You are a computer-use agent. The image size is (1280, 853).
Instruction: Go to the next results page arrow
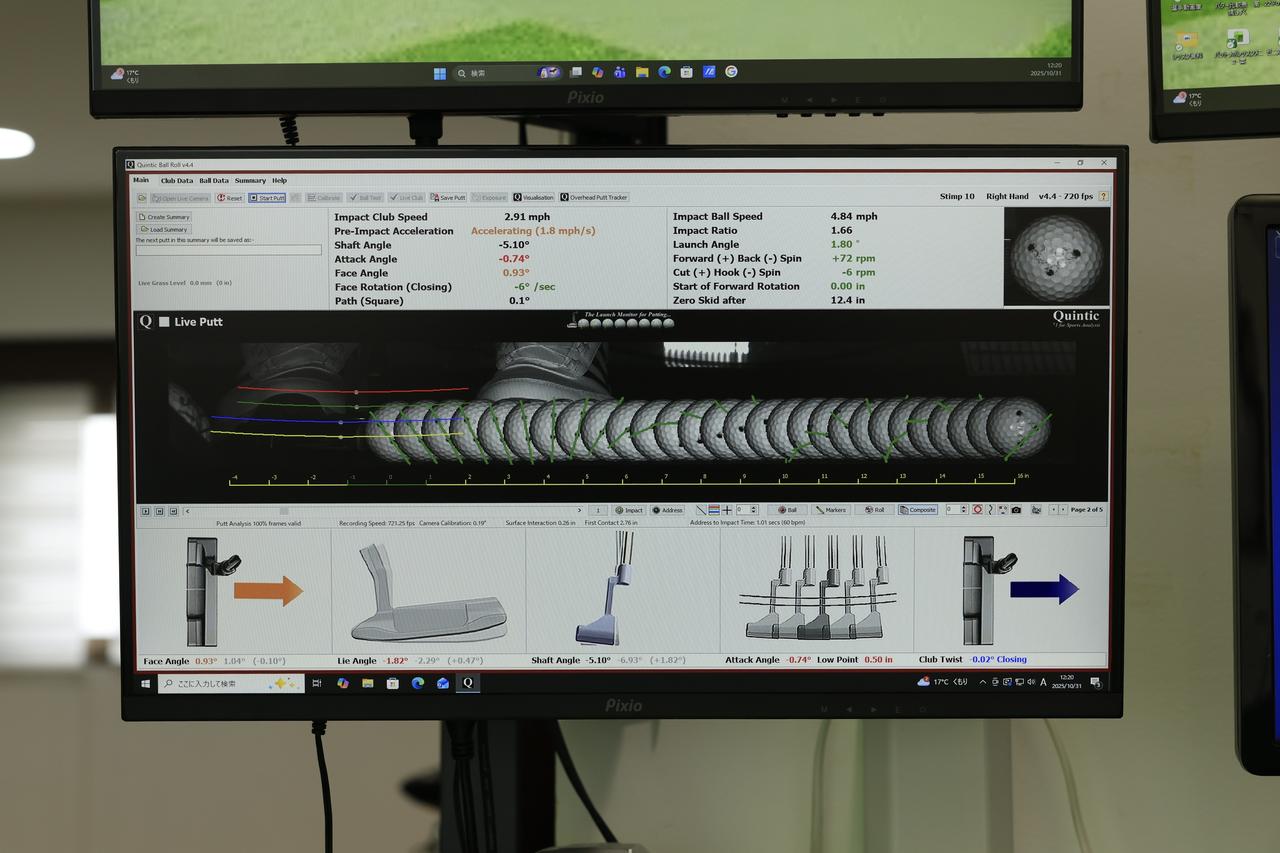pos(1062,510)
